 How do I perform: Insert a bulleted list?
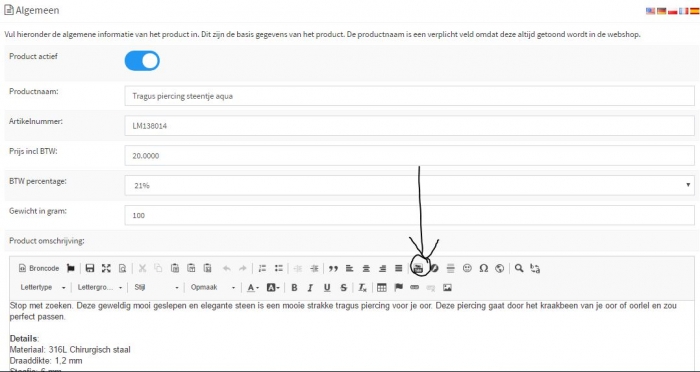point(279,268)
